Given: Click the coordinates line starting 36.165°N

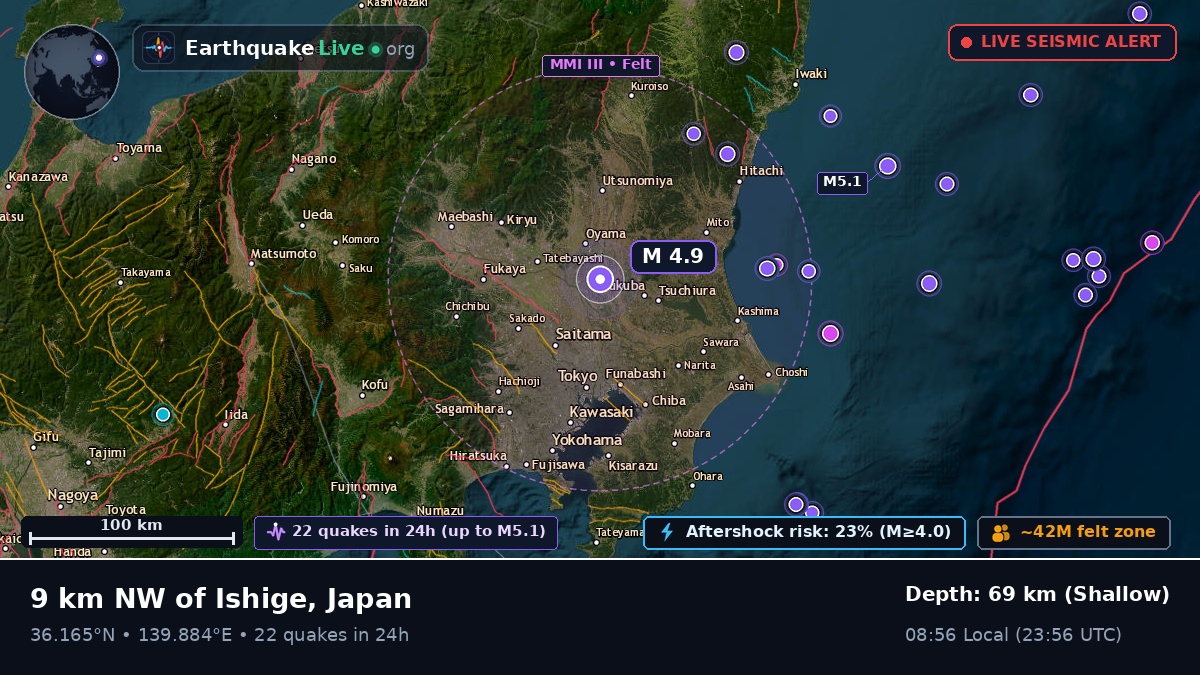Looking at the screenshot, I should [x=219, y=635].
